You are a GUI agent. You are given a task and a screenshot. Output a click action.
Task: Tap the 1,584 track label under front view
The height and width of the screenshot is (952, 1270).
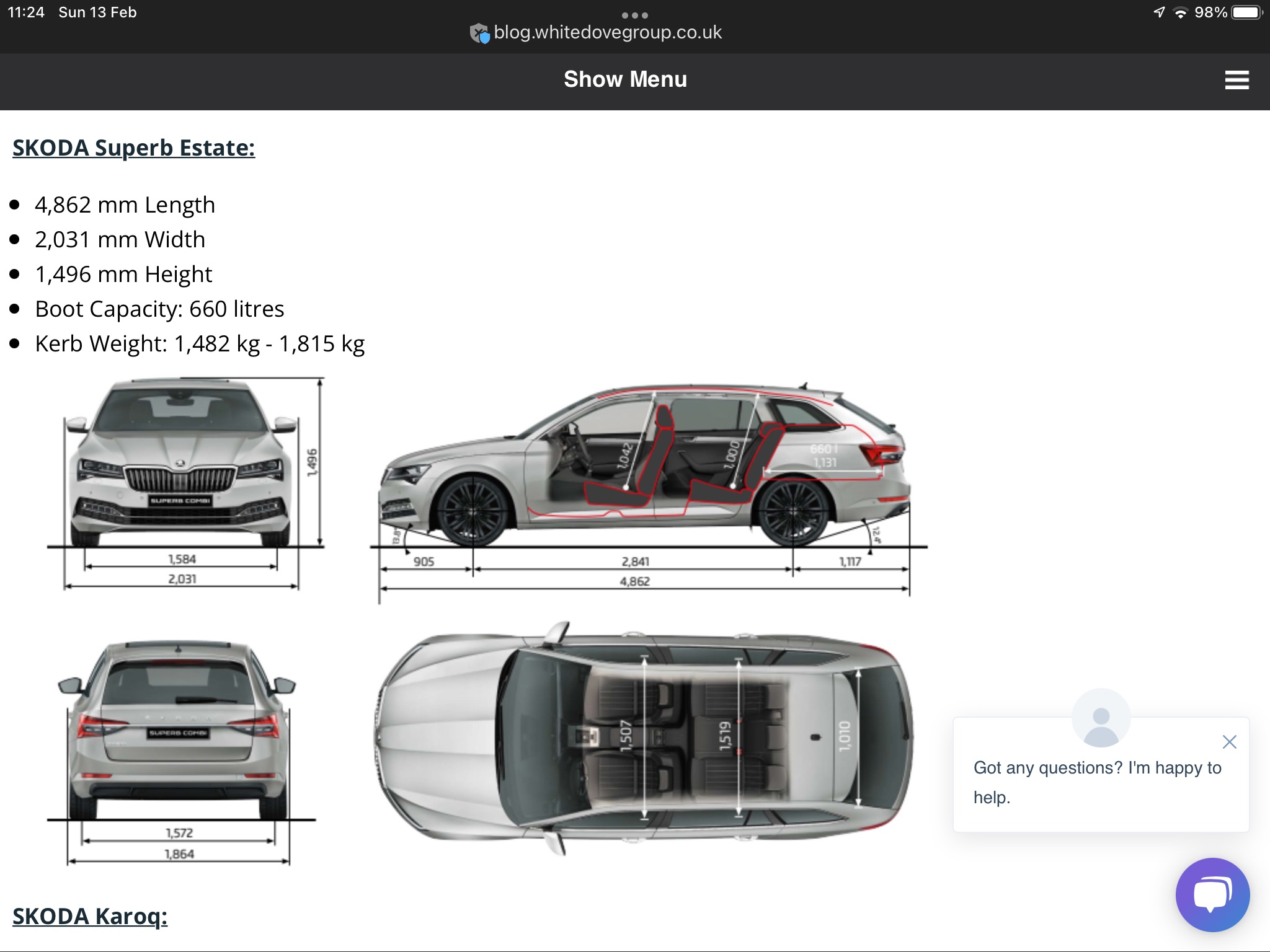click(182, 559)
